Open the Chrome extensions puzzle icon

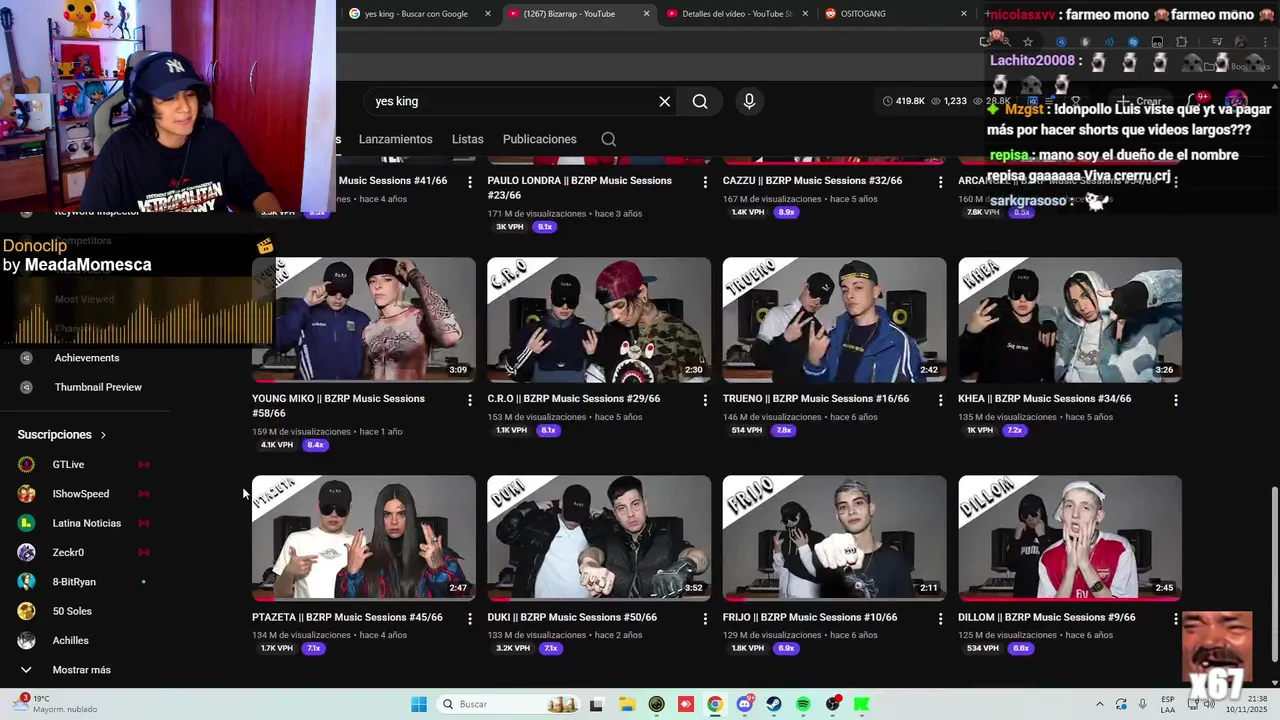[1181, 42]
